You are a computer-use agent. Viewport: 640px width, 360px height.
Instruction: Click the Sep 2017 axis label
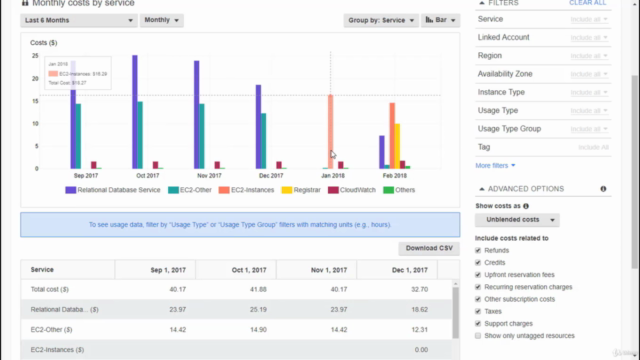click(86, 176)
